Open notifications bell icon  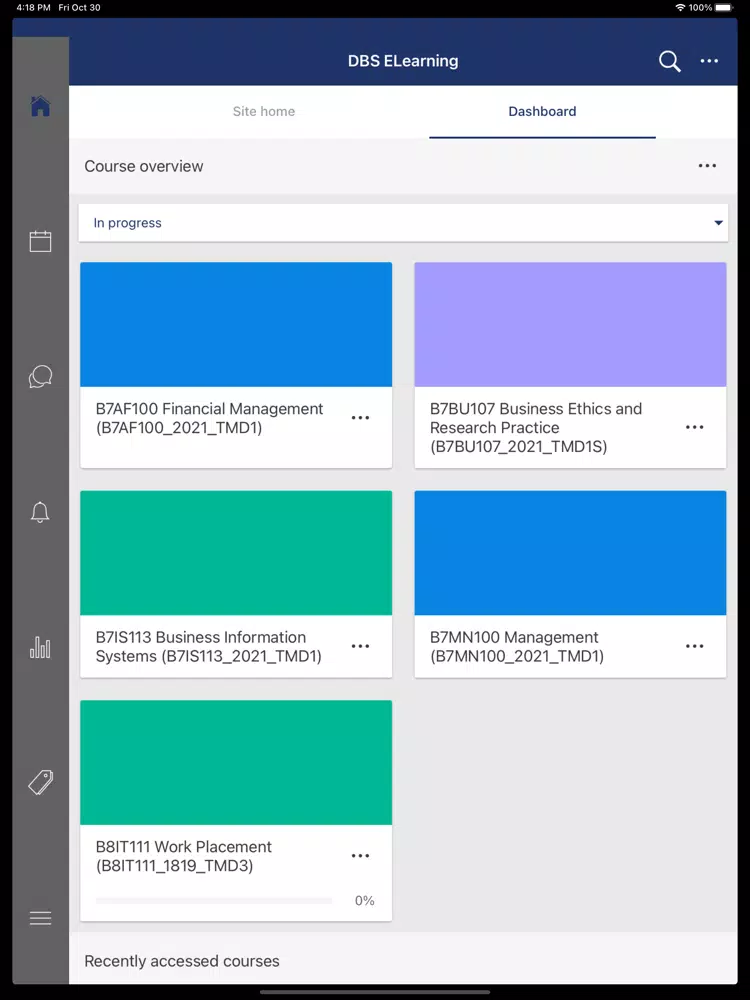tap(40, 512)
